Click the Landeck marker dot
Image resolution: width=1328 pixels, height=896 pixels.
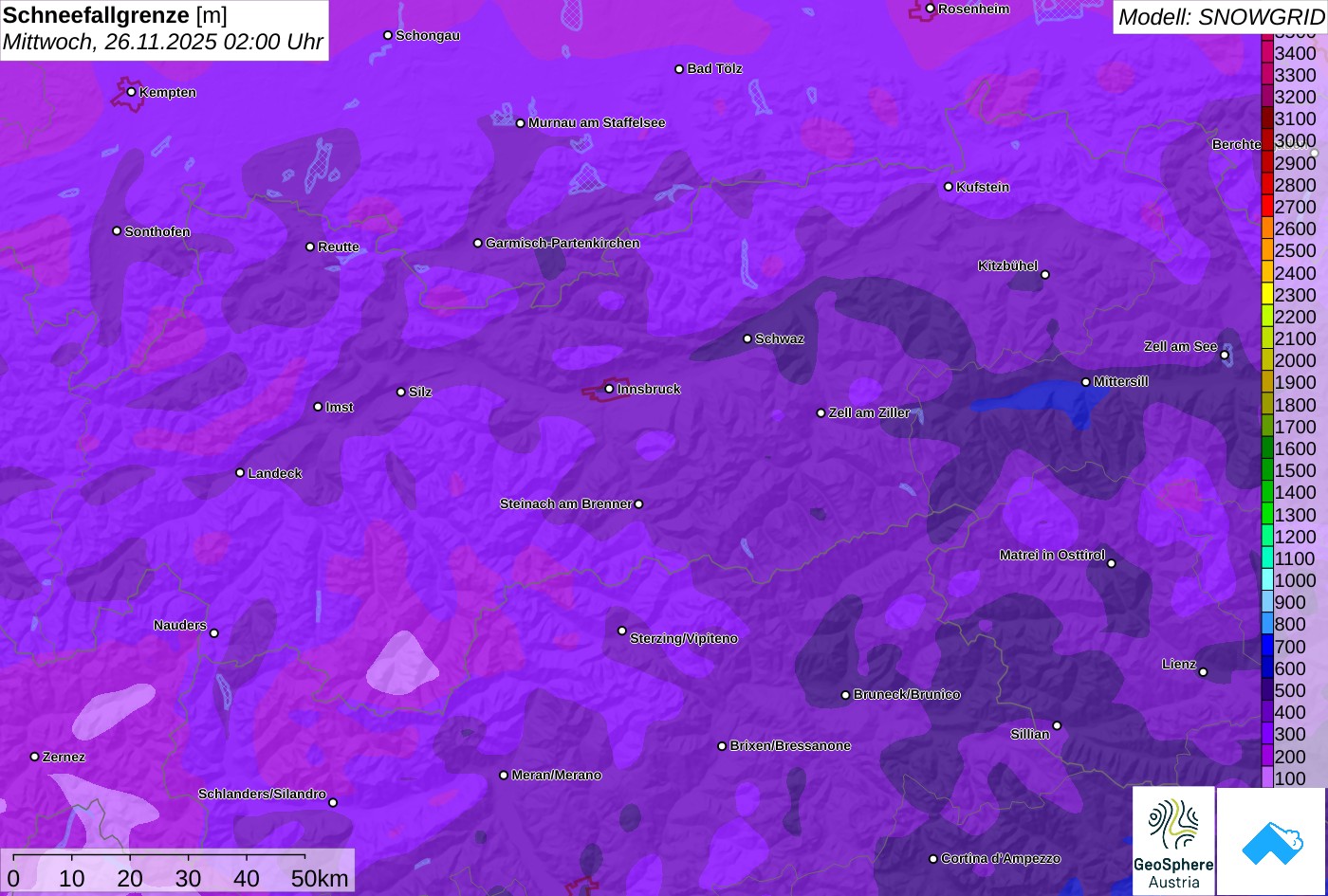click(240, 473)
